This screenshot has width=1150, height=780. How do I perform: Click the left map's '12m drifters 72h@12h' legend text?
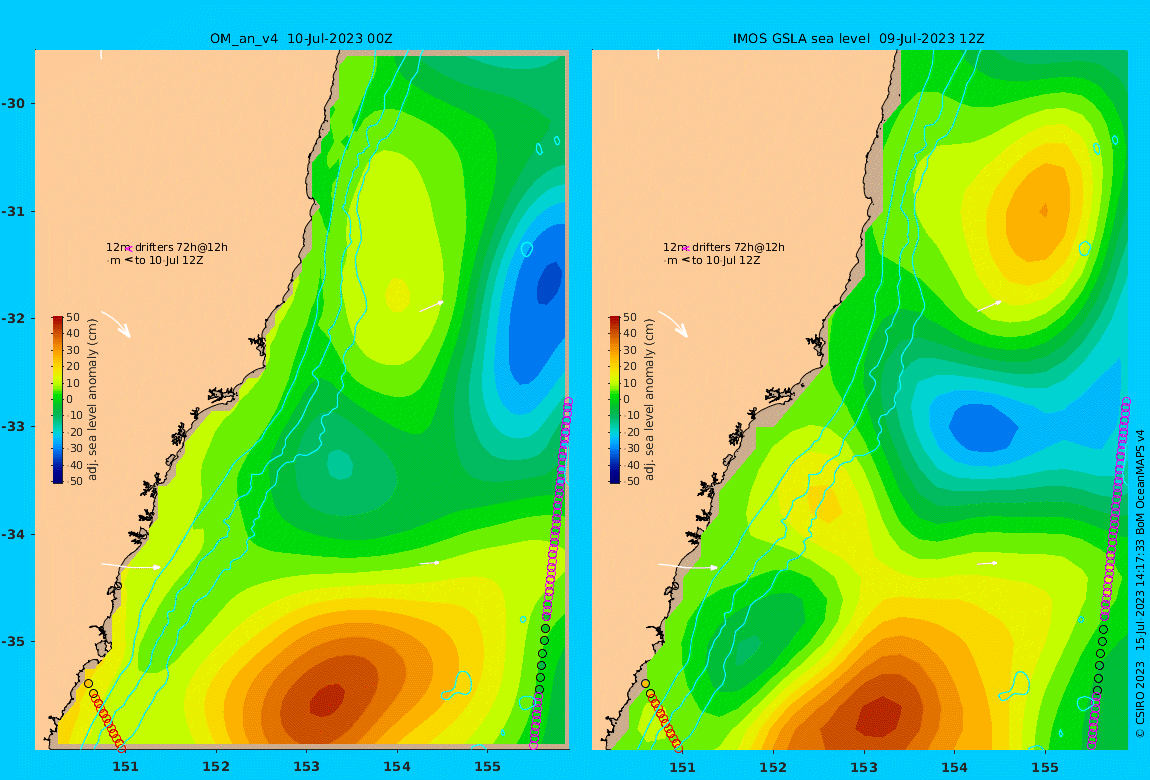click(167, 247)
